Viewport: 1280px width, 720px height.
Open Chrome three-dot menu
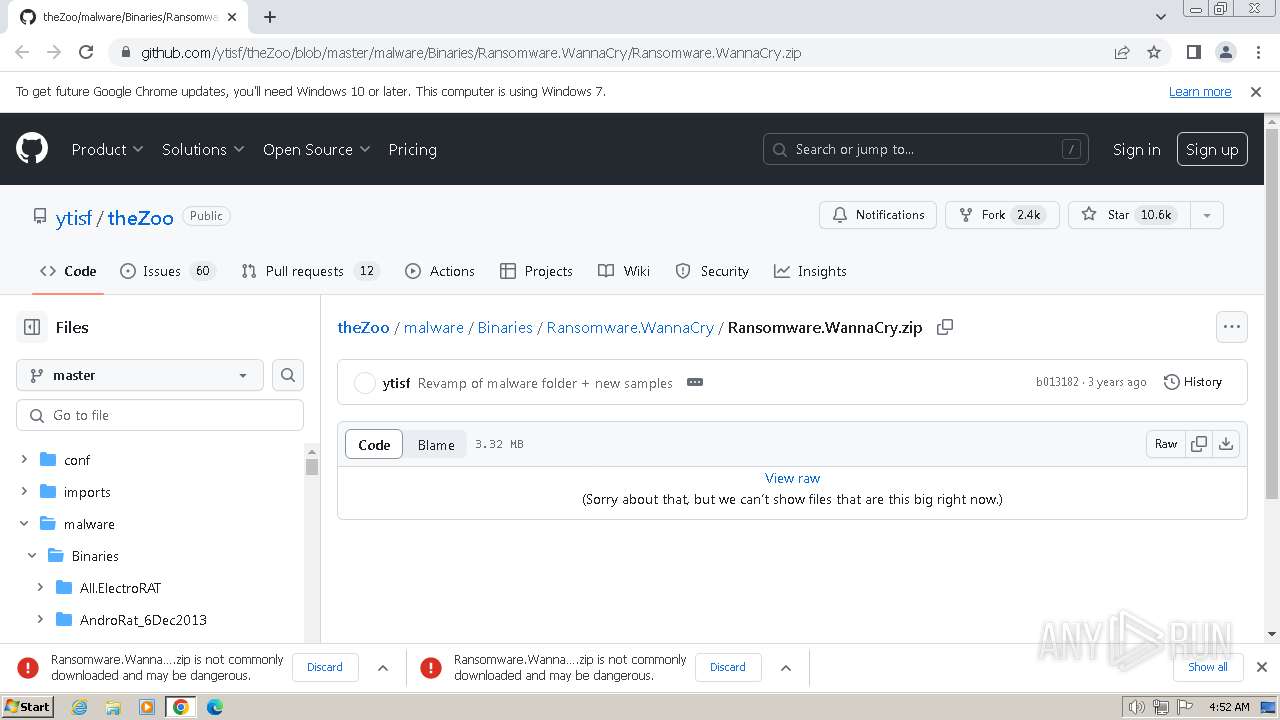(x=1257, y=52)
